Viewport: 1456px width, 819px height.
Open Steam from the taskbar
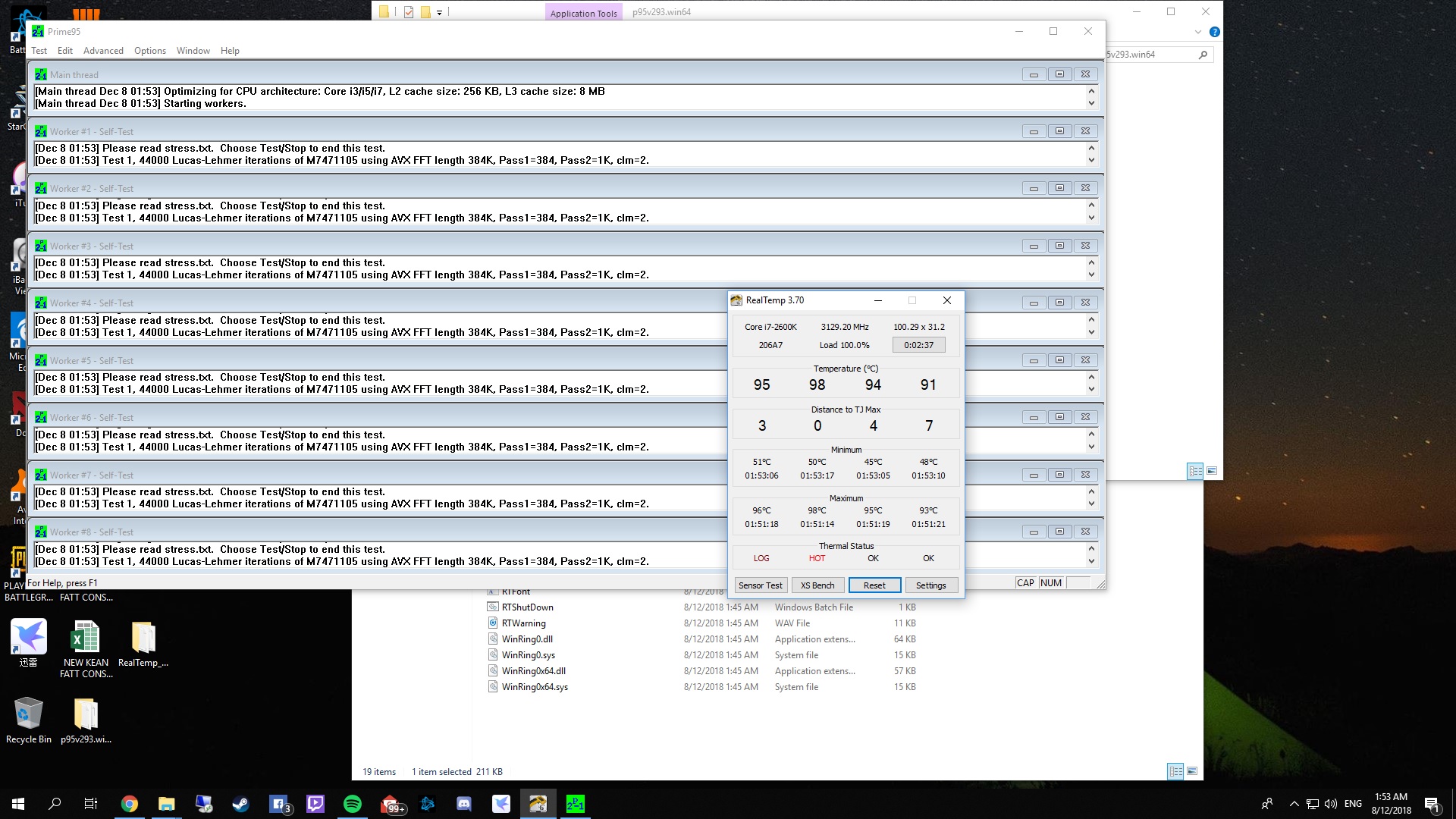coord(240,804)
